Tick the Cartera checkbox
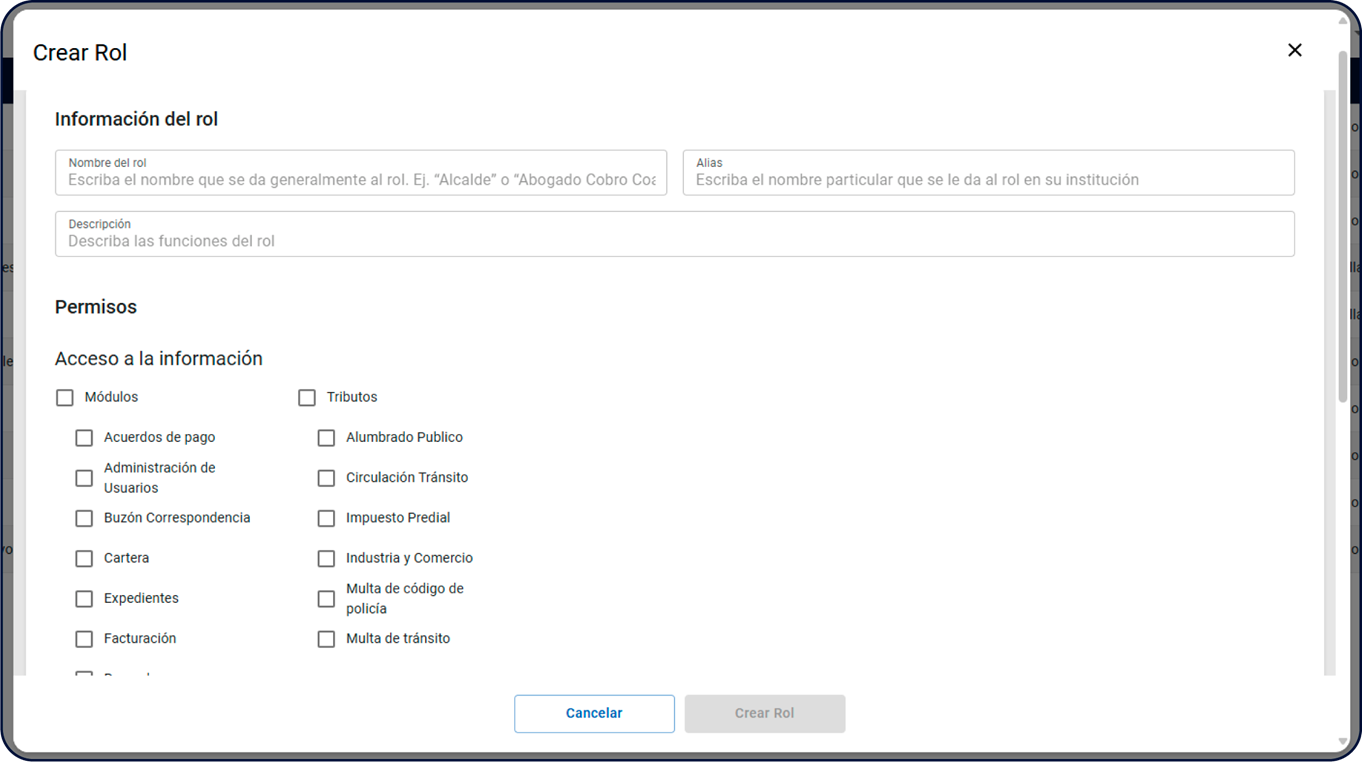Viewport: 1362px width, 762px height. [84, 558]
